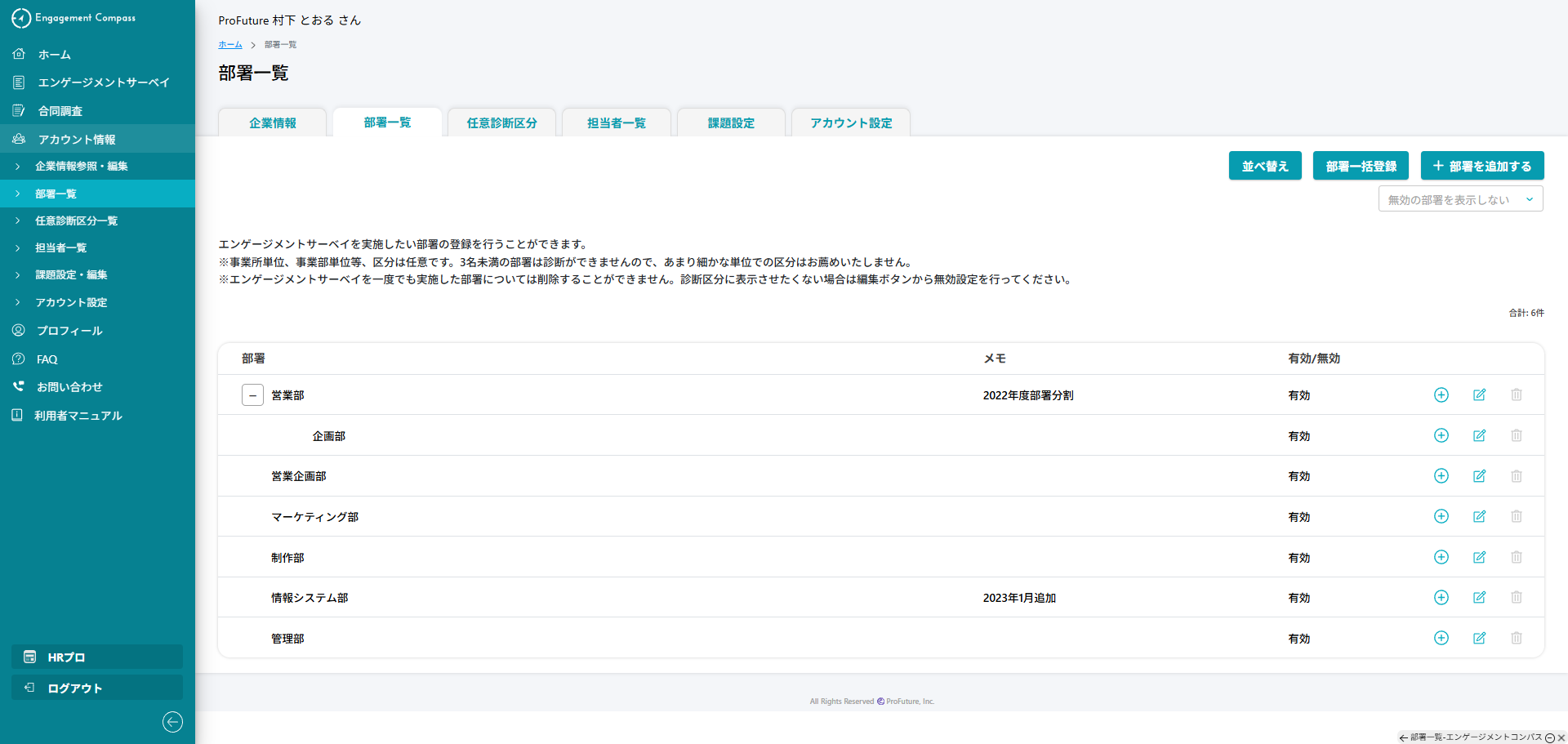Open the 課題設定 tab
This screenshot has width=1568, height=744.
[731, 123]
